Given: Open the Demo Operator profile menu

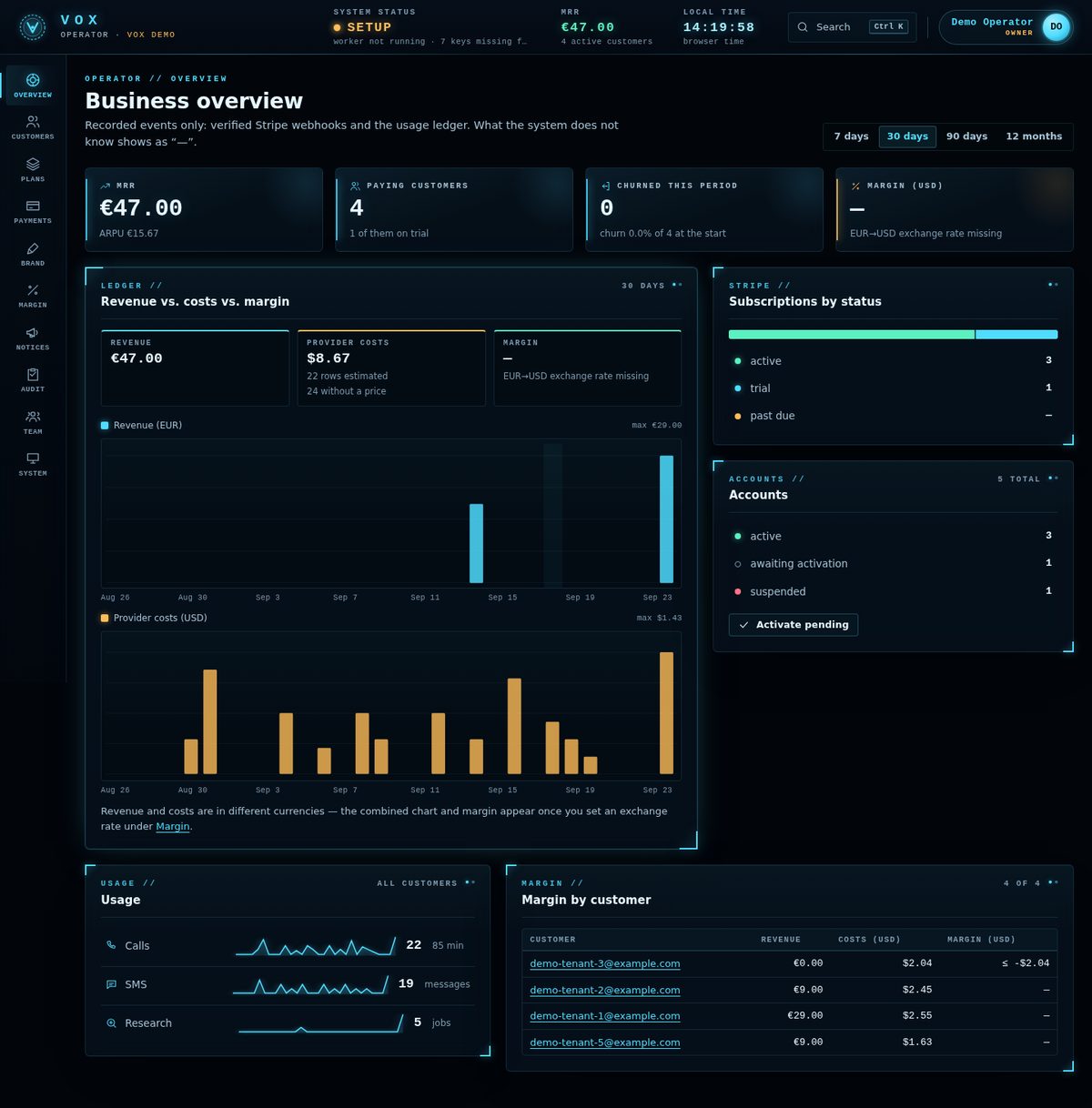Looking at the screenshot, I should (1006, 27).
